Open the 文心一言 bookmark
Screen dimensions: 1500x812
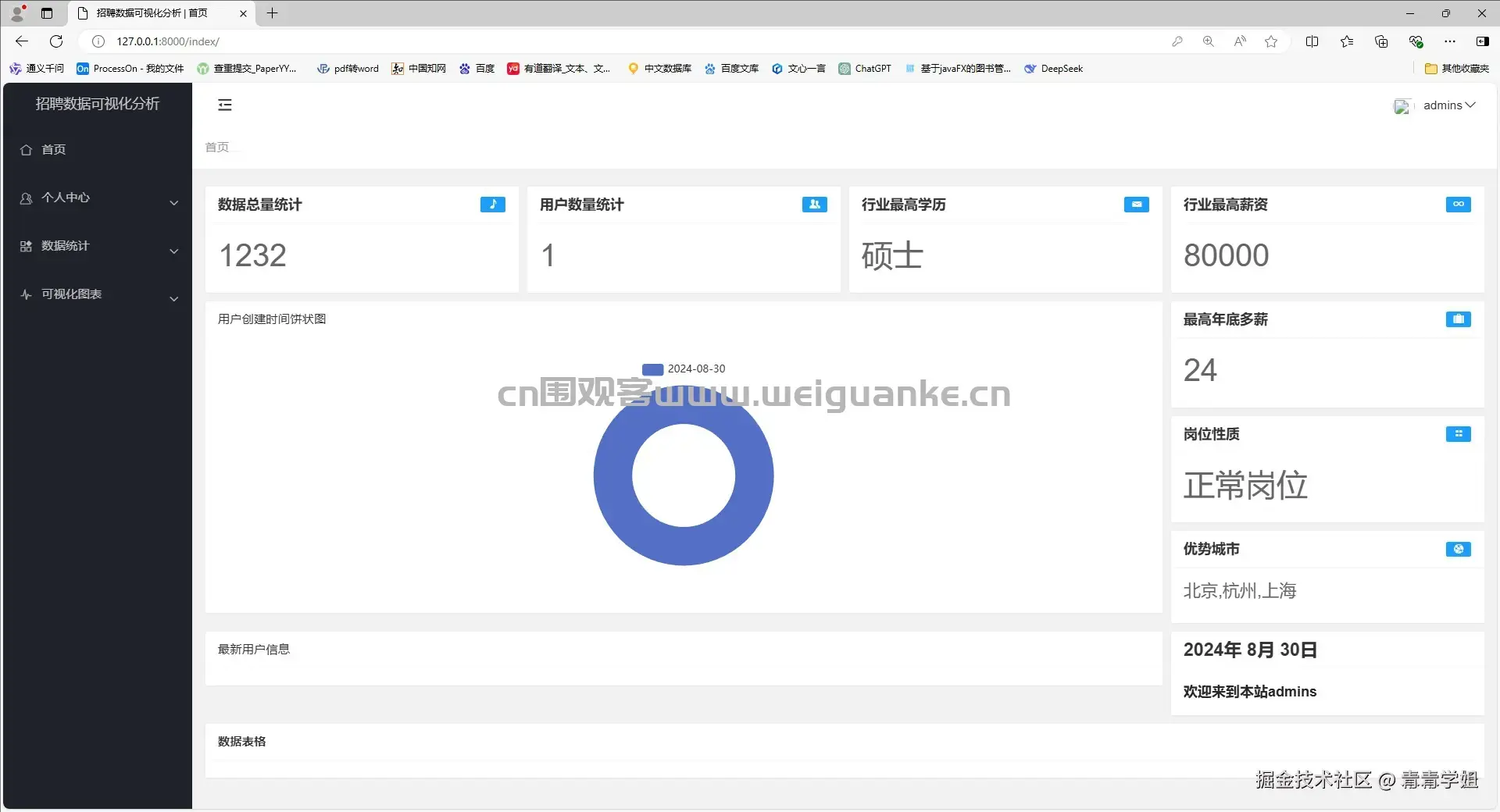tap(798, 69)
